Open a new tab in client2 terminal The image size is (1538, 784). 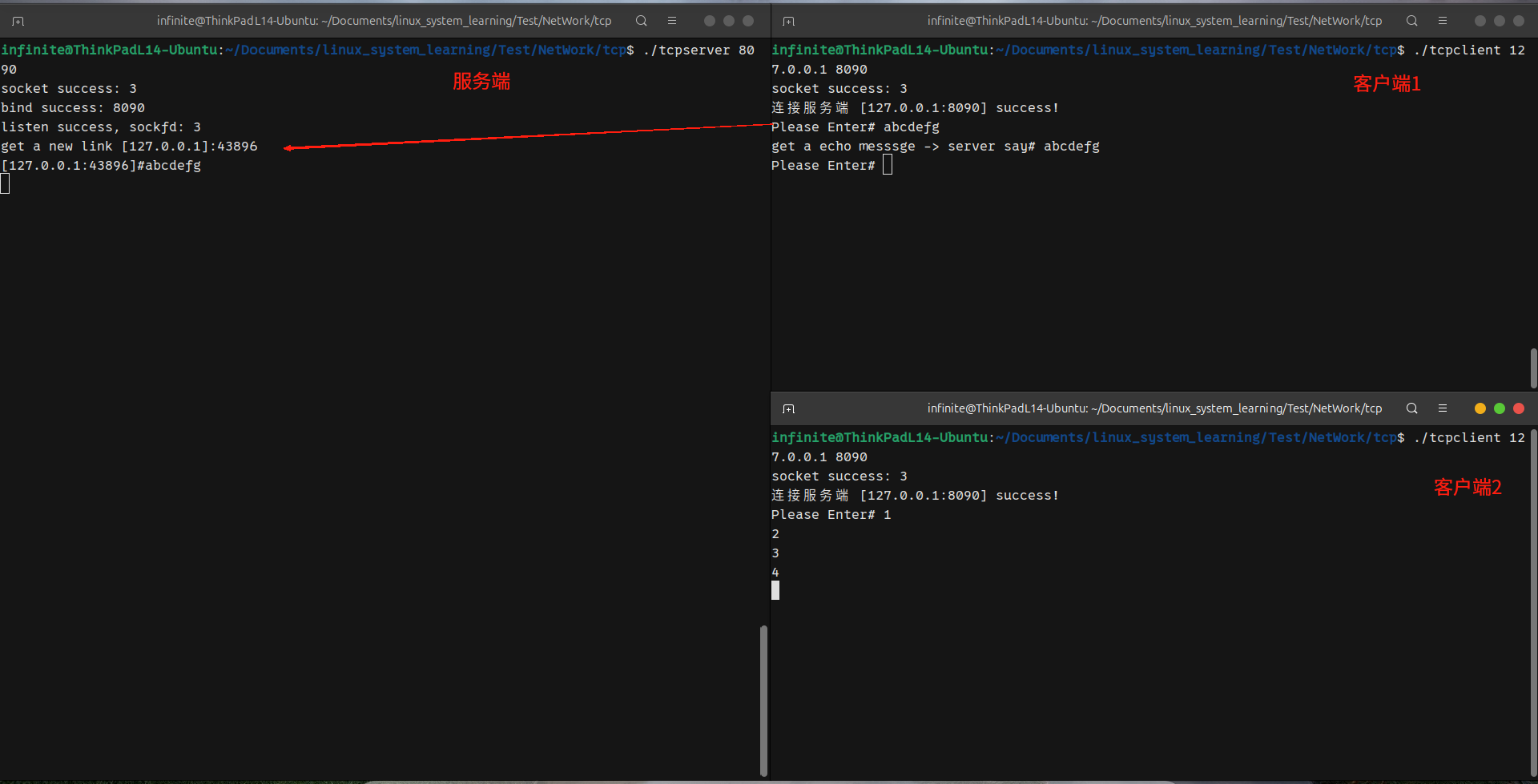[x=789, y=408]
